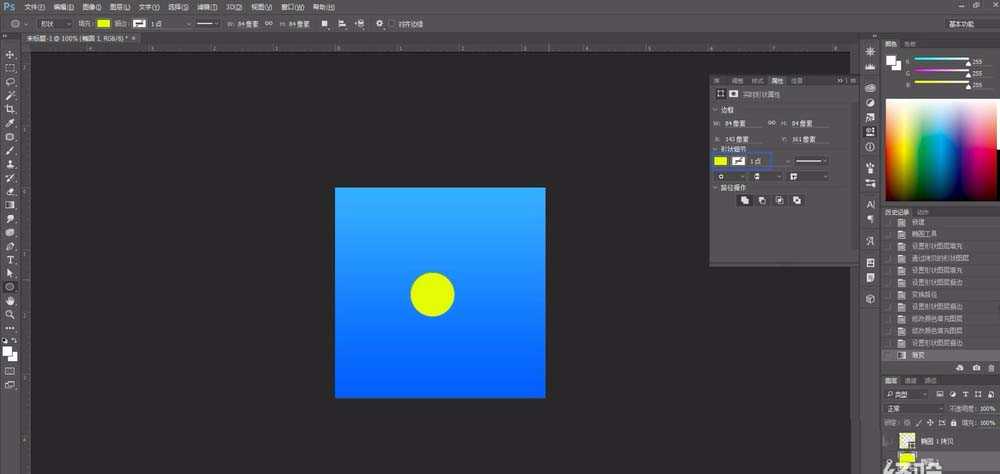Screen dimensions: 1000x474
Task: Click the gear settings icon in options bar
Action: (379, 23)
